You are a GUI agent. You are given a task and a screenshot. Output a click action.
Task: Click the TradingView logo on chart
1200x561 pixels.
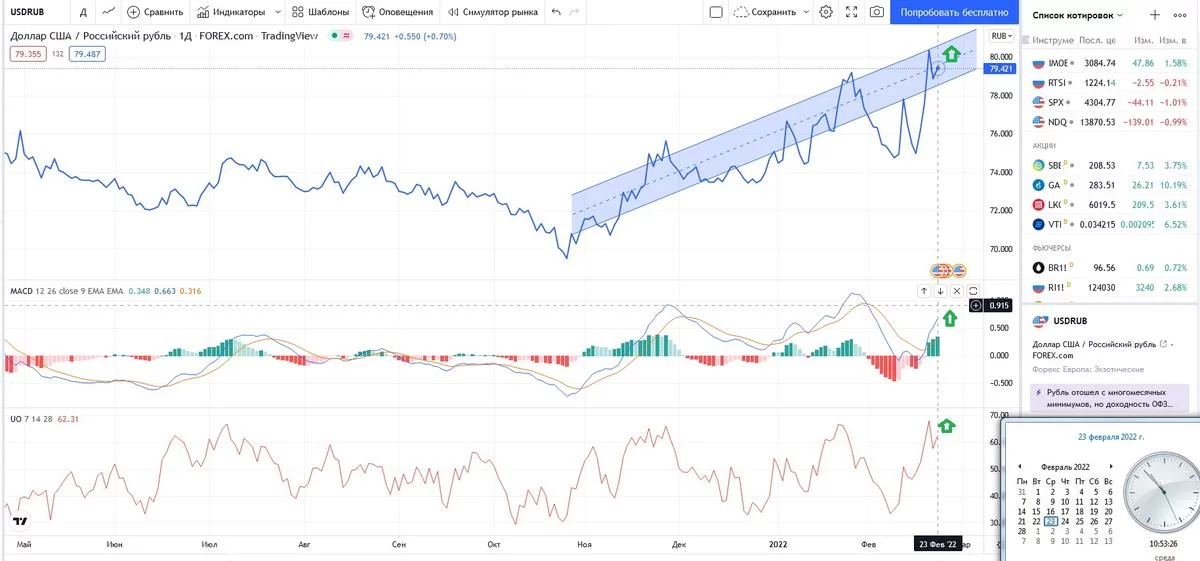[x=19, y=521]
